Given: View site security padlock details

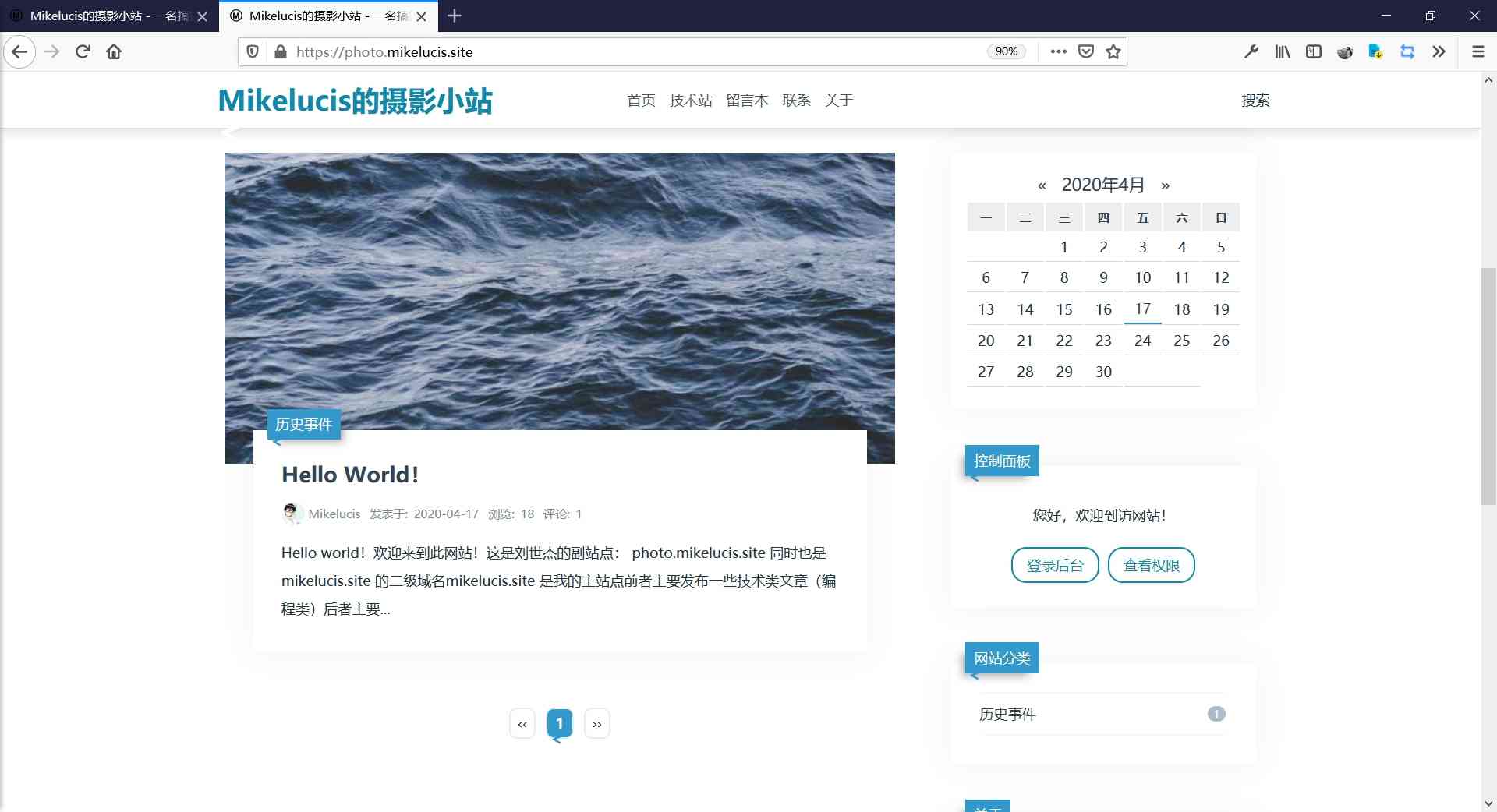Looking at the screenshot, I should [x=281, y=52].
